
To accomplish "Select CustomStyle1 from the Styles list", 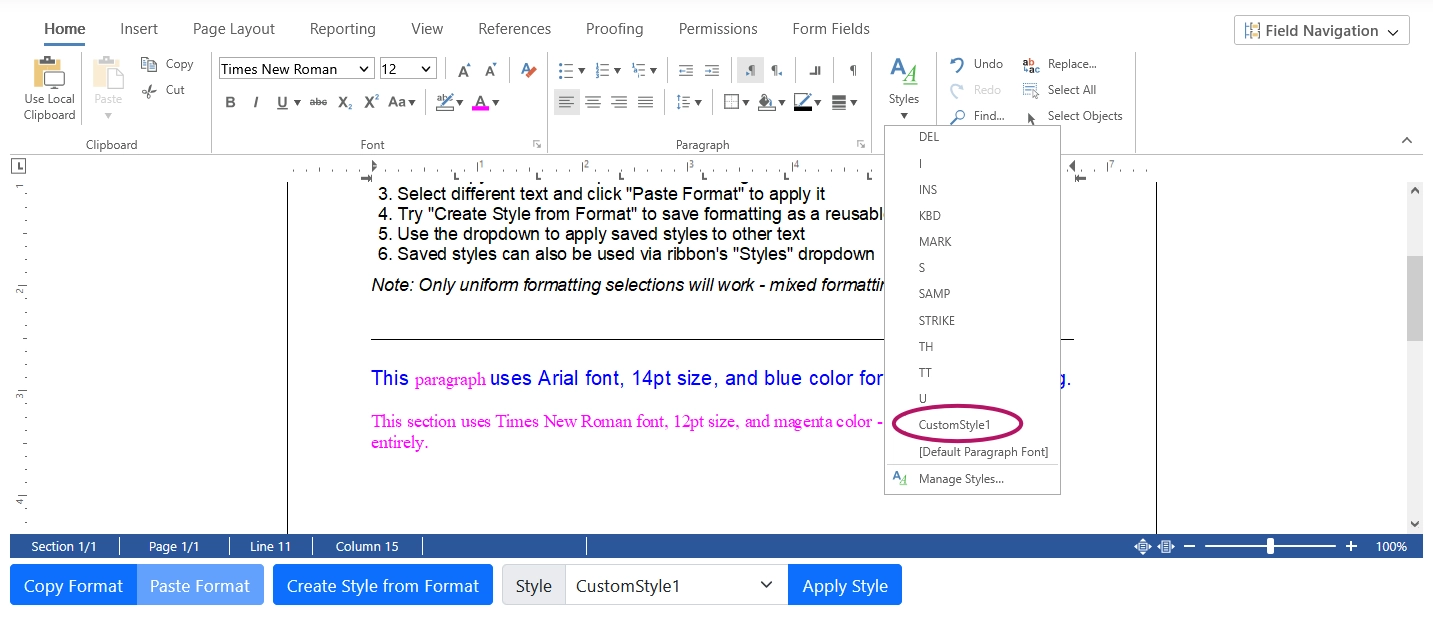I will point(954,425).
